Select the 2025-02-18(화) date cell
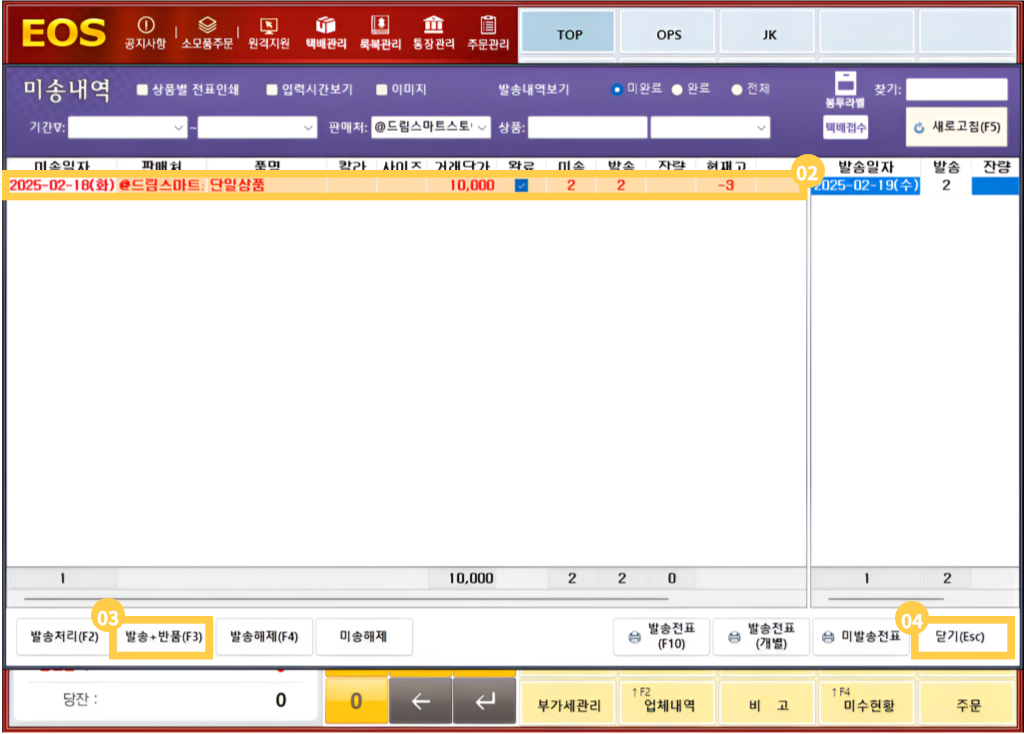The image size is (1024, 734). click(x=61, y=185)
